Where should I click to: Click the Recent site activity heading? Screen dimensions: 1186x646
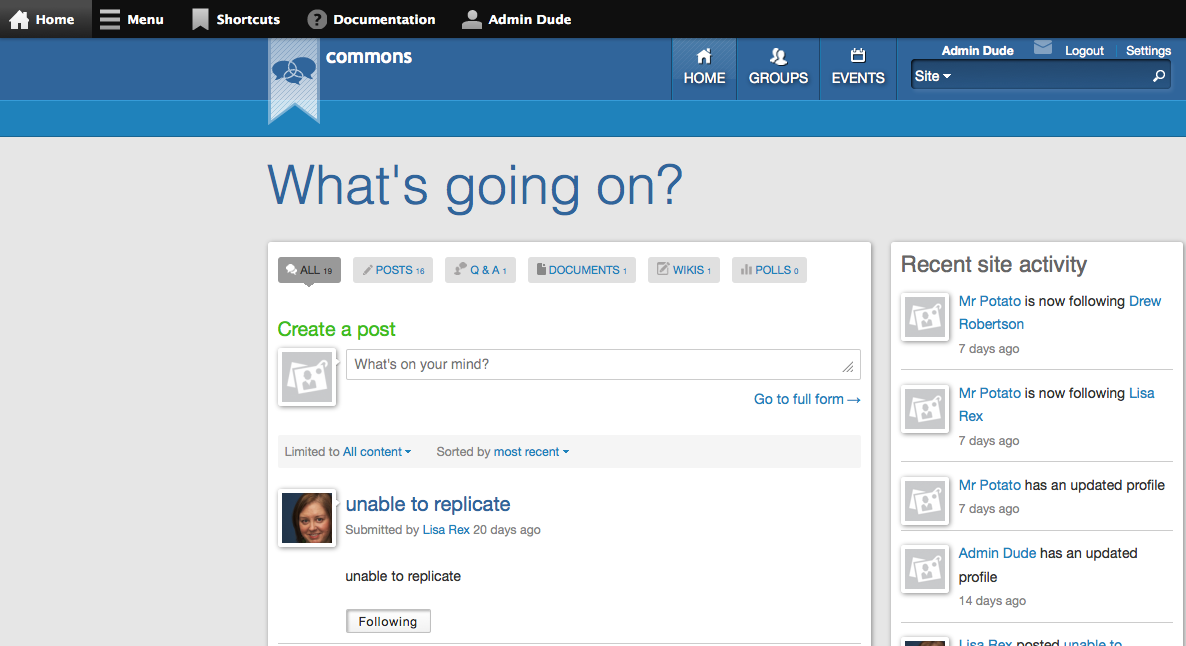994,264
